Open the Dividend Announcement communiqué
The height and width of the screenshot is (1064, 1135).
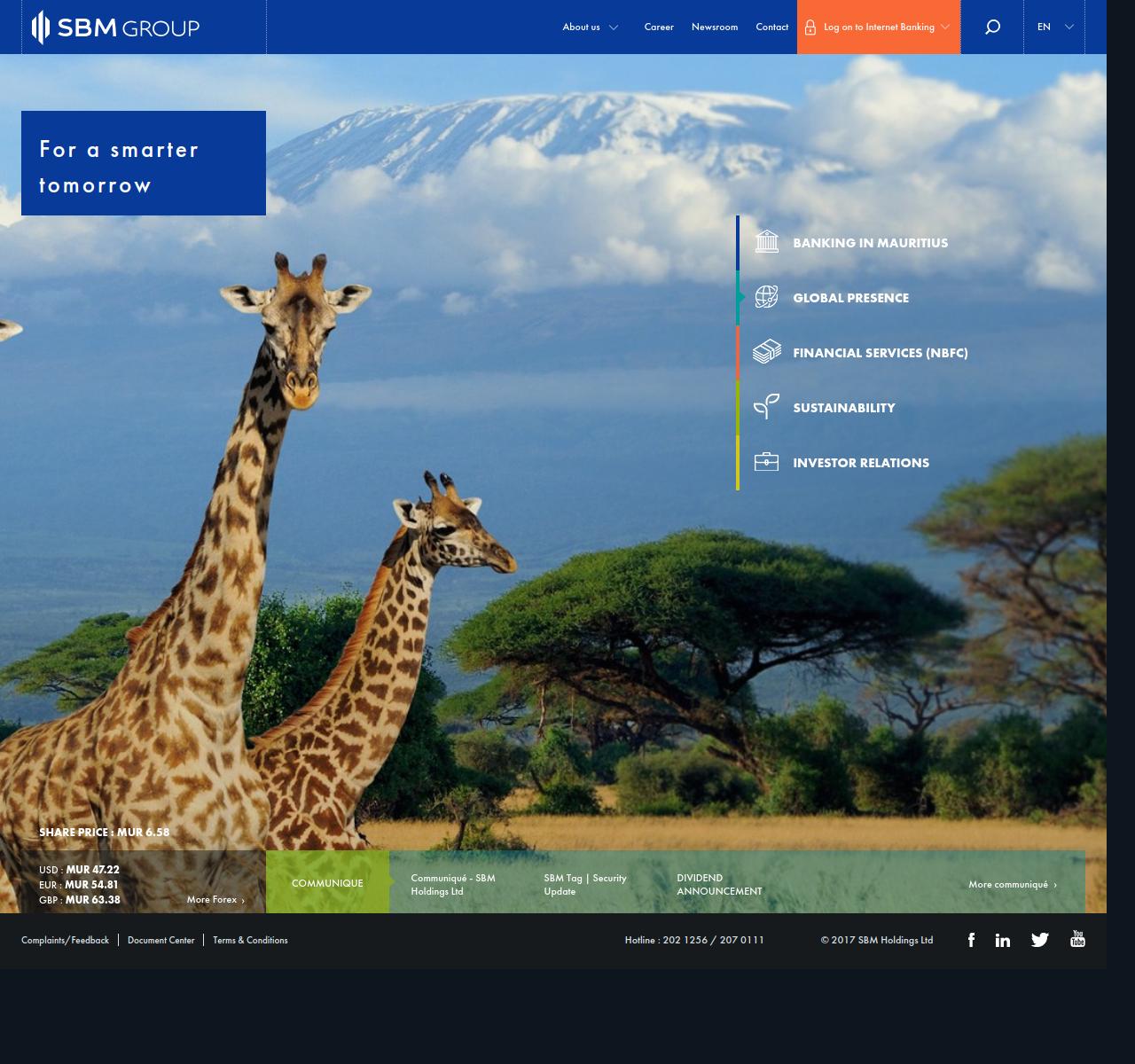(719, 884)
